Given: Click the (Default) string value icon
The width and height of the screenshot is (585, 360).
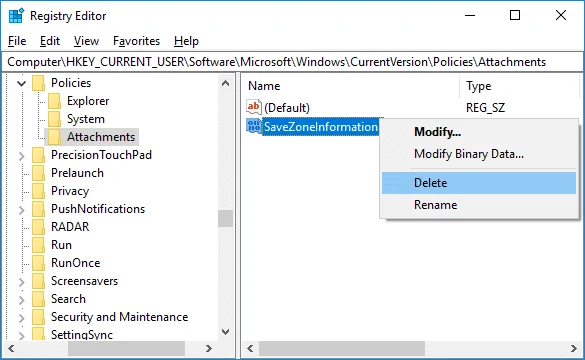Looking at the screenshot, I should tap(254, 107).
